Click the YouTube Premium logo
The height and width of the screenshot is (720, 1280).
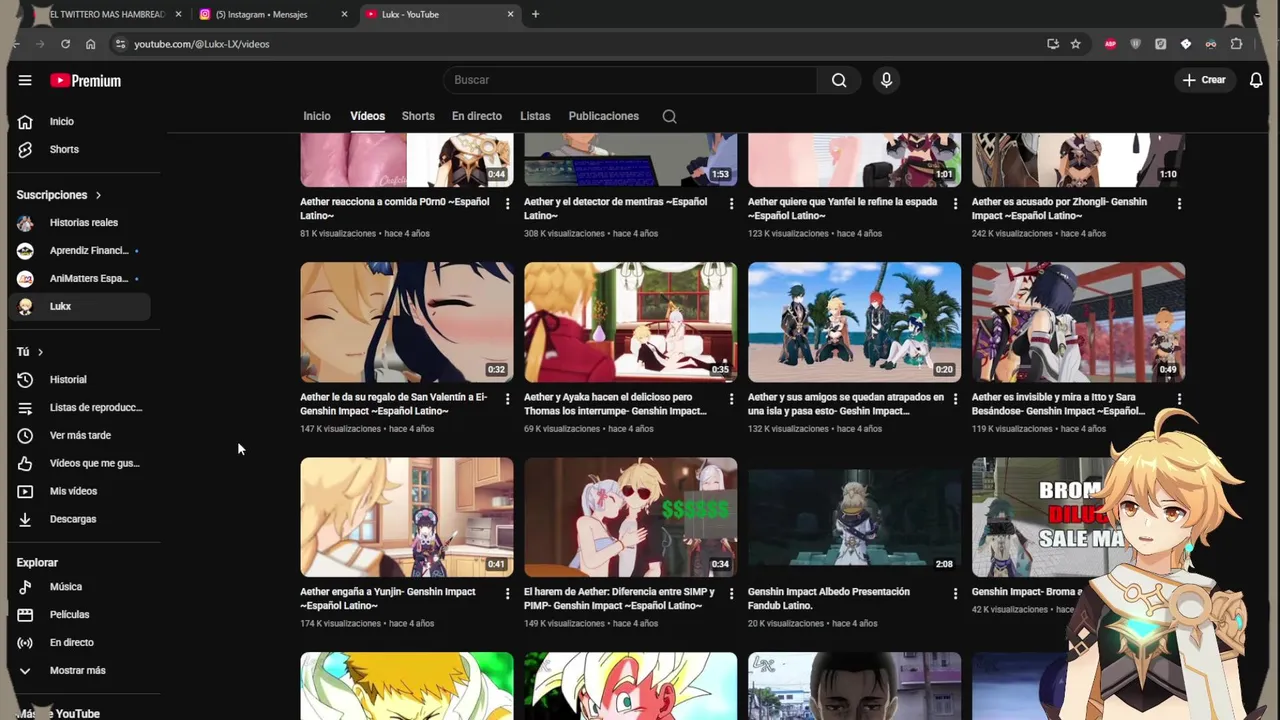pos(86,81)
